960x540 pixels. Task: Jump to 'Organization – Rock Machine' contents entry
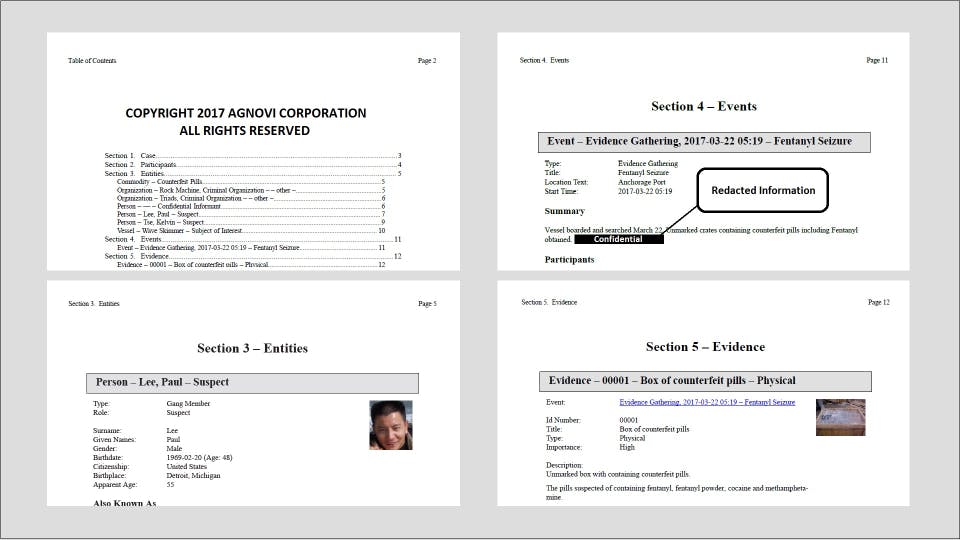(x=251, y=190)
